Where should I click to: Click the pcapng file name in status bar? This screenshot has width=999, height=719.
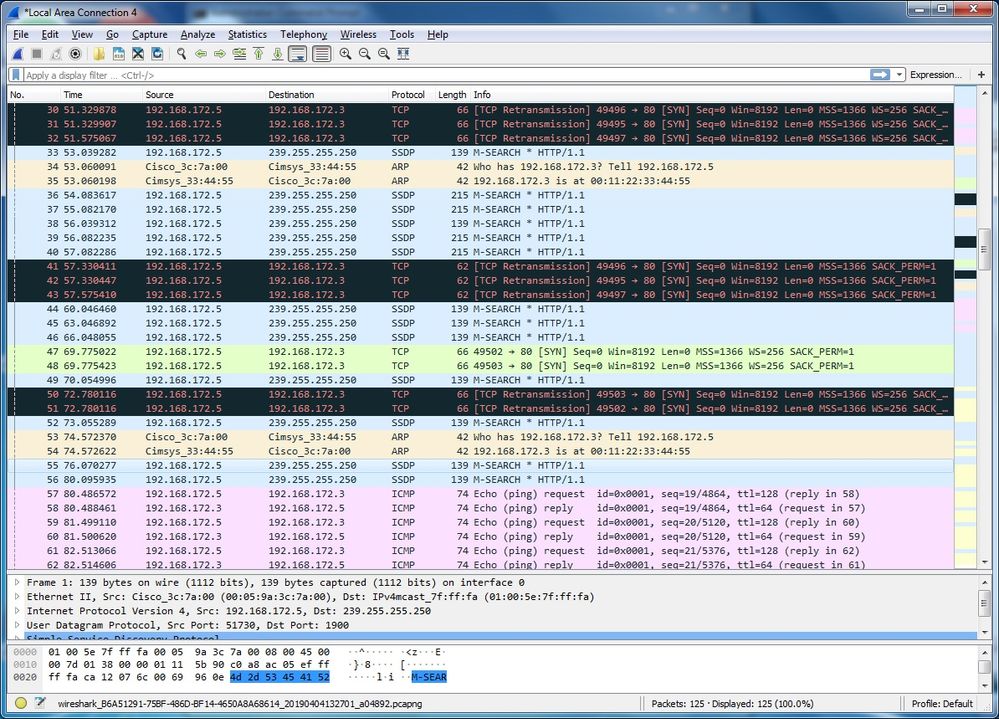[x=240, y=704]
